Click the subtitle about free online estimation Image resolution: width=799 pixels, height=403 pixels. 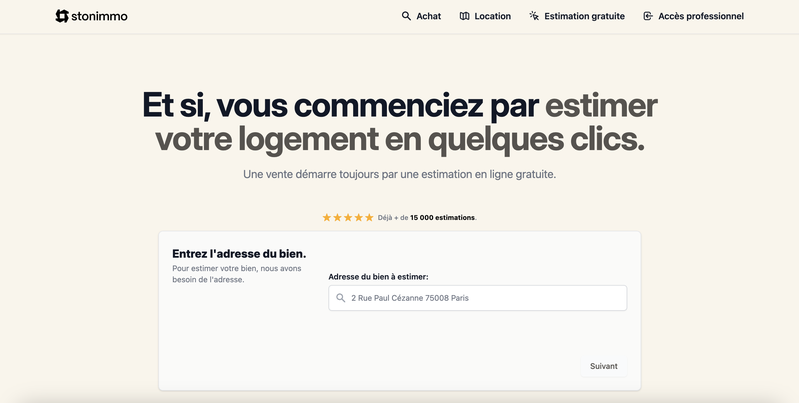click(399, 174)
